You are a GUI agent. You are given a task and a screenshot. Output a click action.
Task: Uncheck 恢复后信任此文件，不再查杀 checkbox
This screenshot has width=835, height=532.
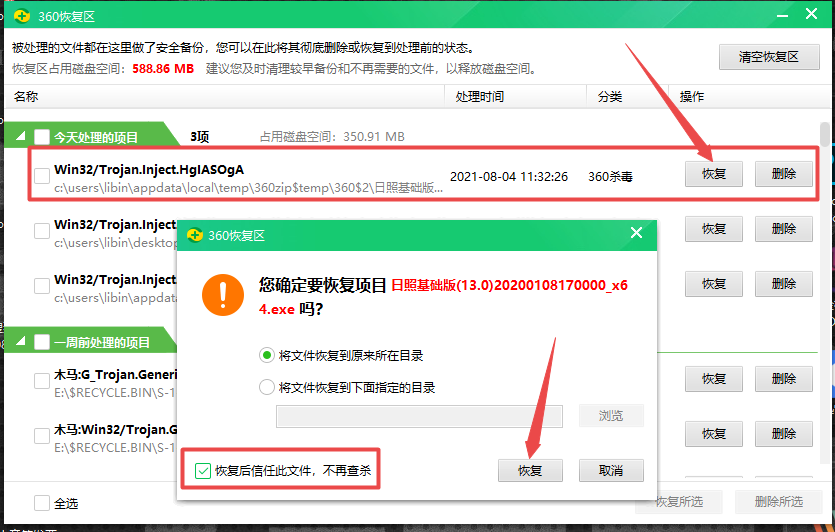point(203,470)
